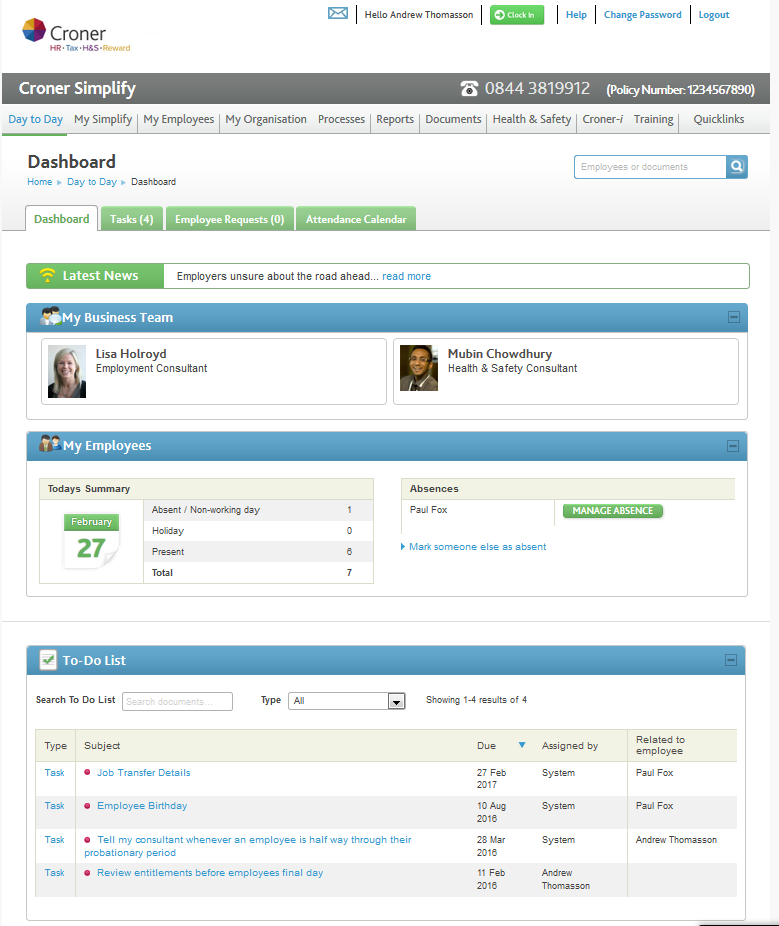This screenshot has height=926, width=779.
Task: Open My Employees menu
Action: click(178, 119)
